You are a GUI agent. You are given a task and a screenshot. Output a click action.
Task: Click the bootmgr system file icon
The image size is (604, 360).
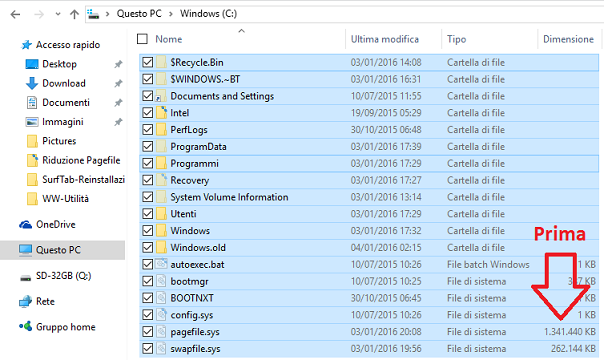click(x=161, y=281)
